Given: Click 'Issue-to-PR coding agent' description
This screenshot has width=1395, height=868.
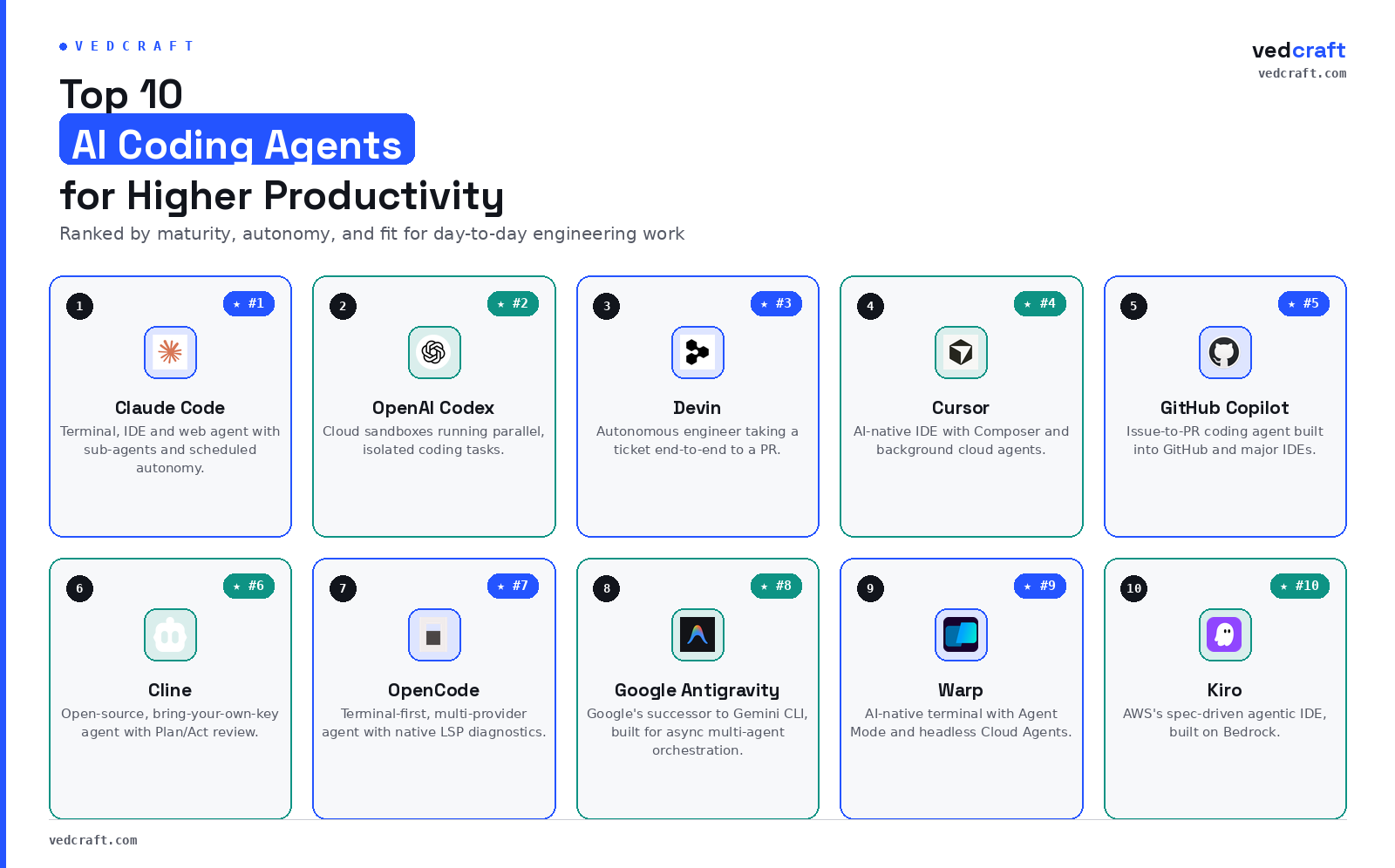Looking at the screenshot, I should [1225, 440].
